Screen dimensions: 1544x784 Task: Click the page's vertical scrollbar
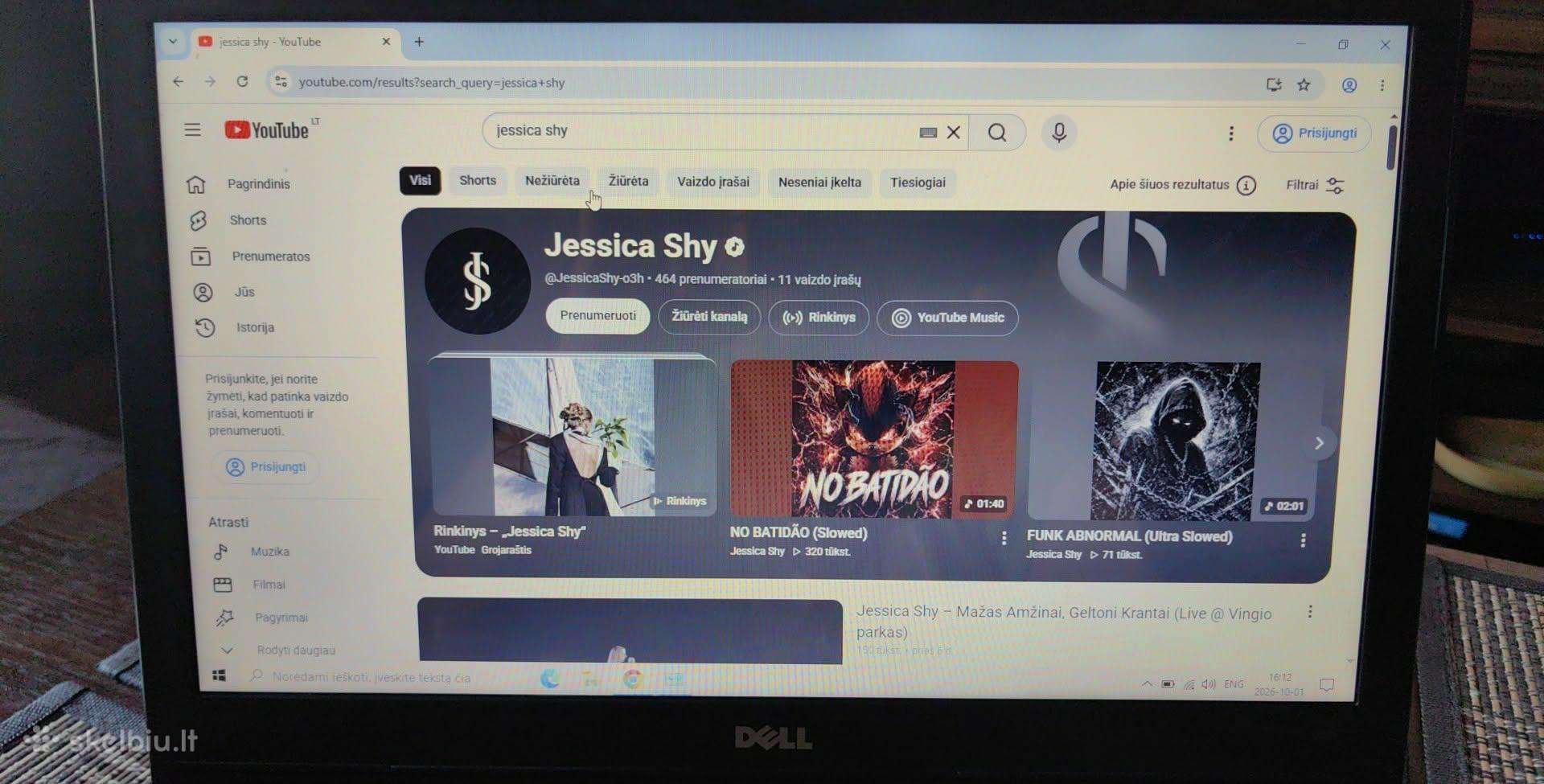point(1392,146)
